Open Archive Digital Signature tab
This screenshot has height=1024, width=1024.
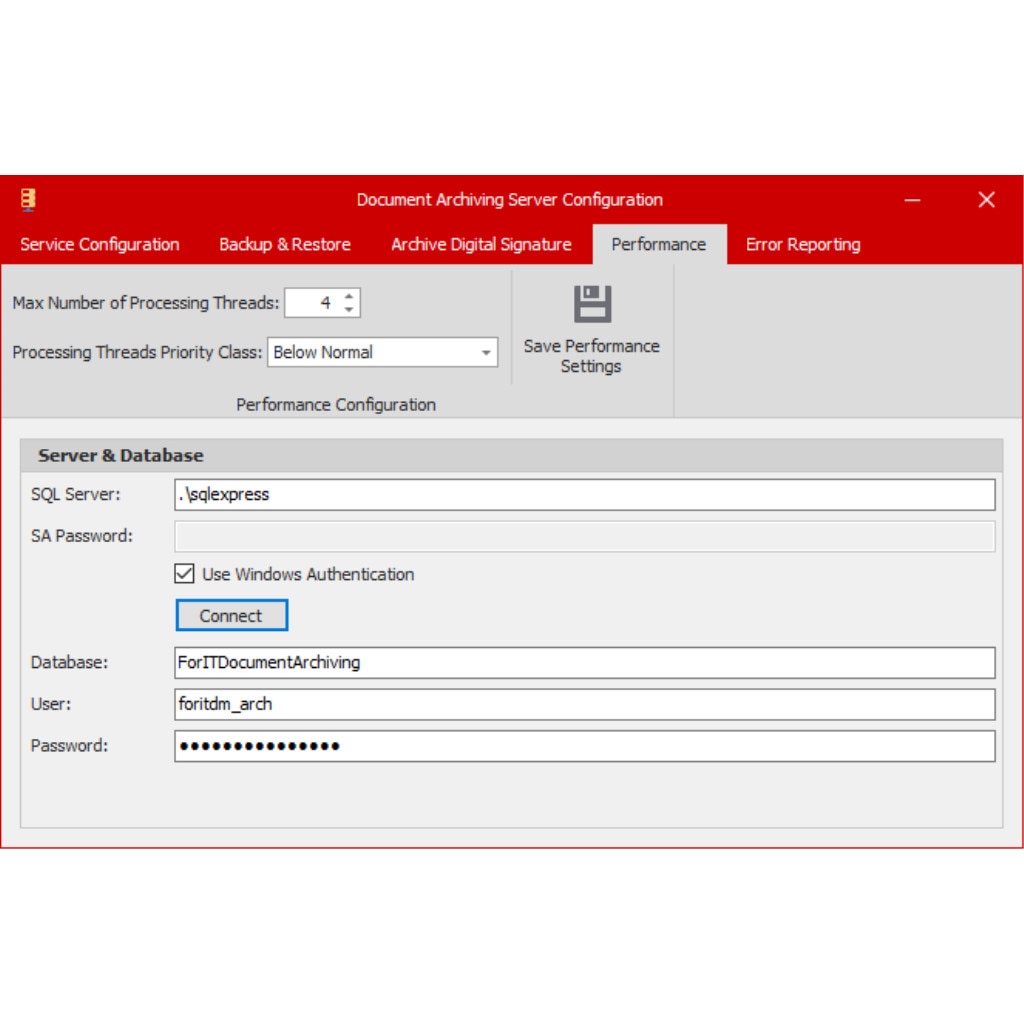pos(481,244)
